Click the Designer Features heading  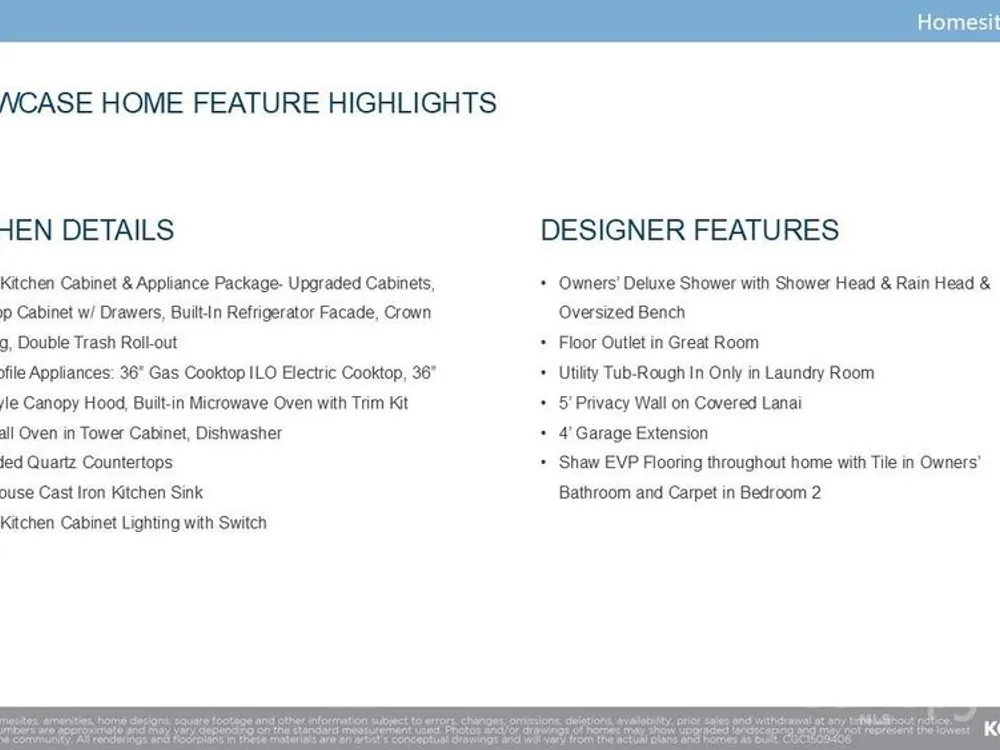tap(689, 230)
